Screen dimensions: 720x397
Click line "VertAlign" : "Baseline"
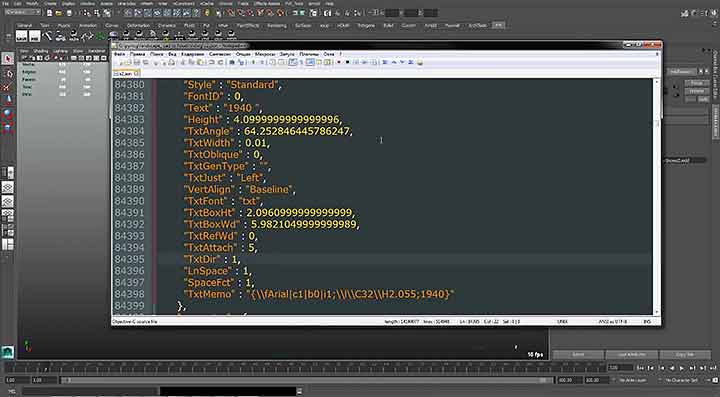pyautogui.click(x=240, y=190)
